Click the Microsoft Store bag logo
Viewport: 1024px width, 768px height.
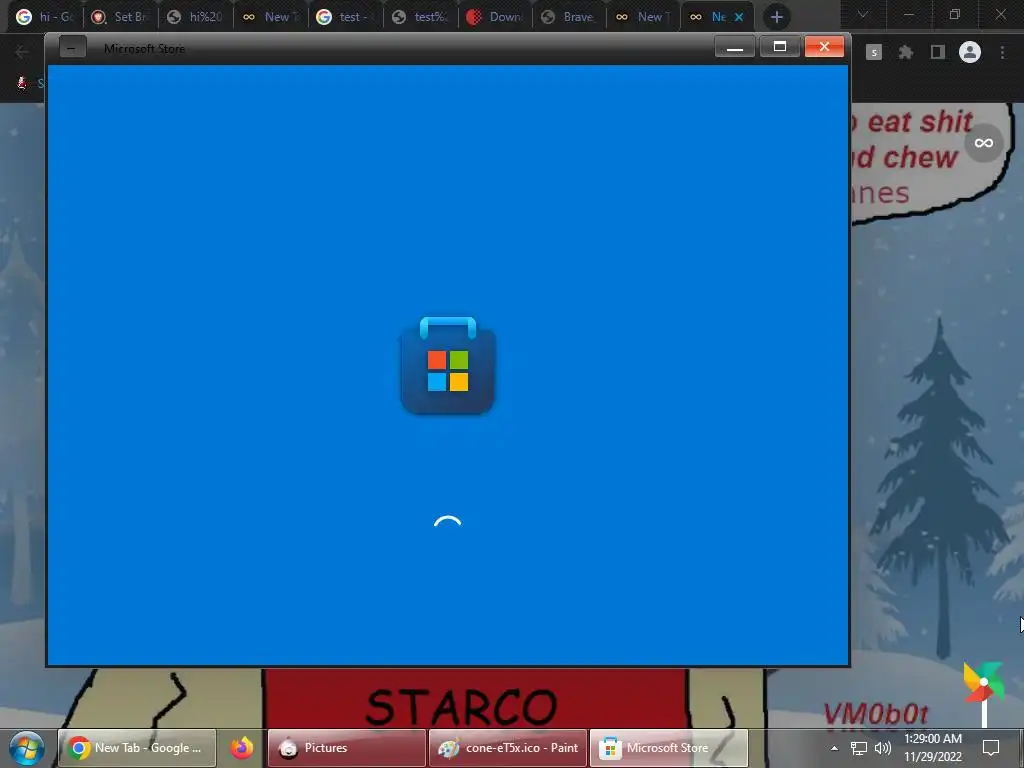pyautogui.click(x=447, y=365)
